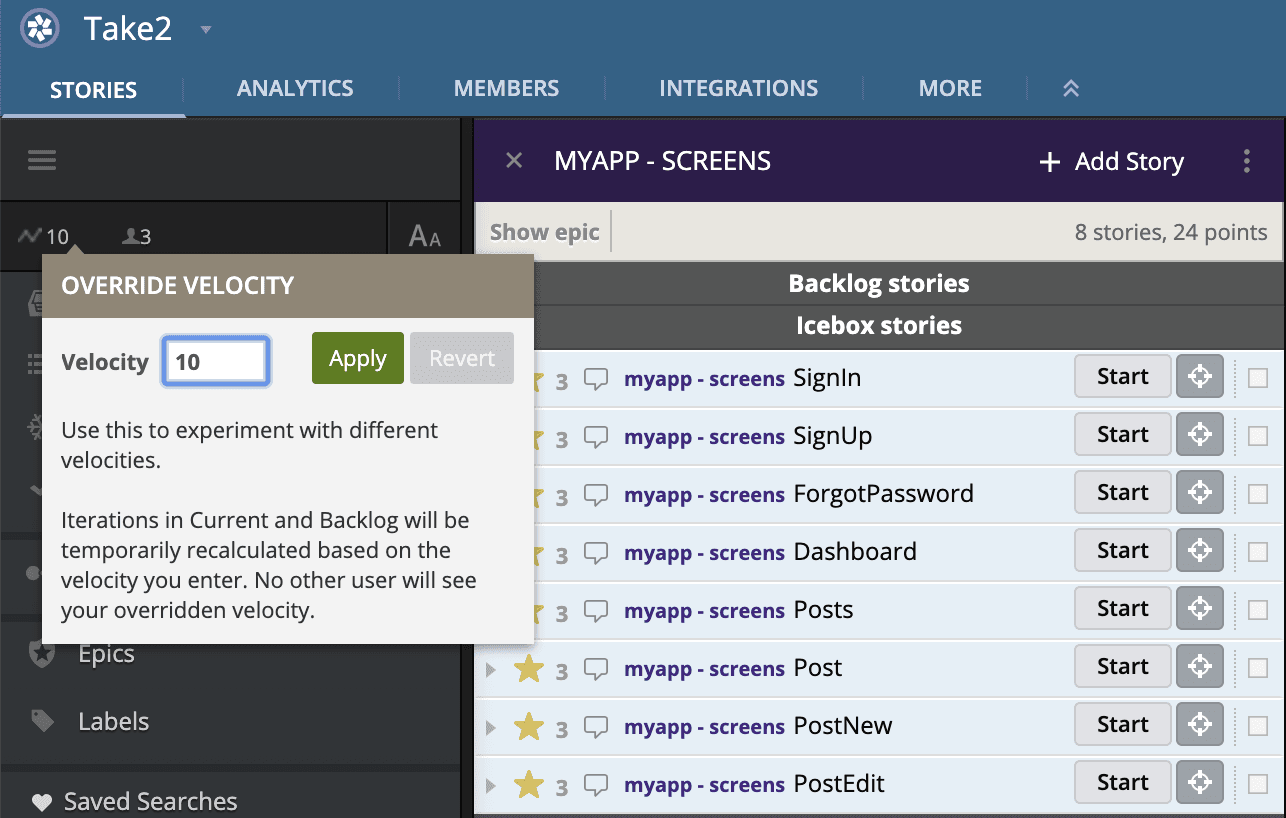This screenshot has height=818, width=1286.
Task: Tick the PostEdit story checkbox
Action: pos(1258,784)
